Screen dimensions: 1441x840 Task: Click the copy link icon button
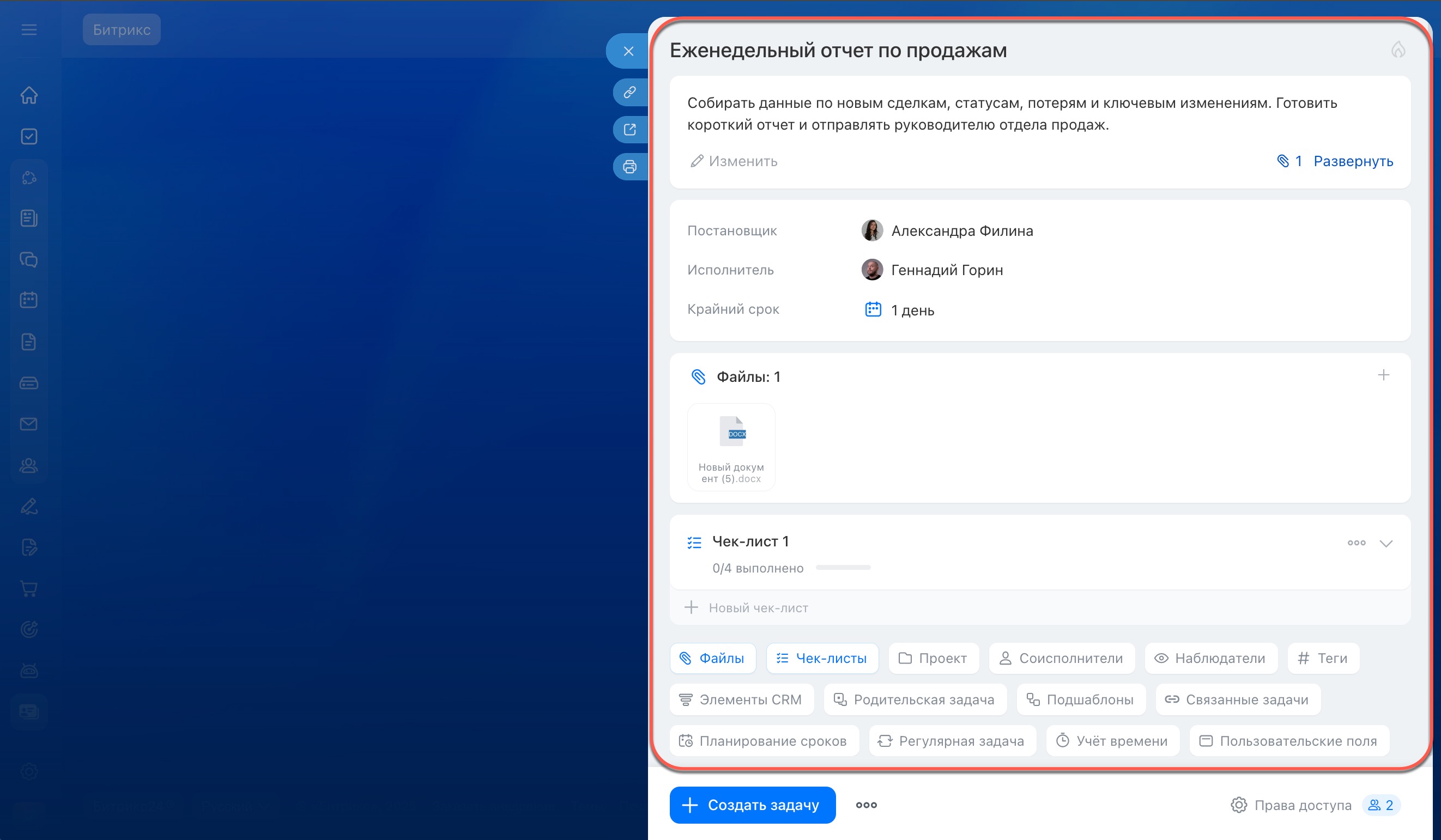pyautogui.click(x=629, y=92)
